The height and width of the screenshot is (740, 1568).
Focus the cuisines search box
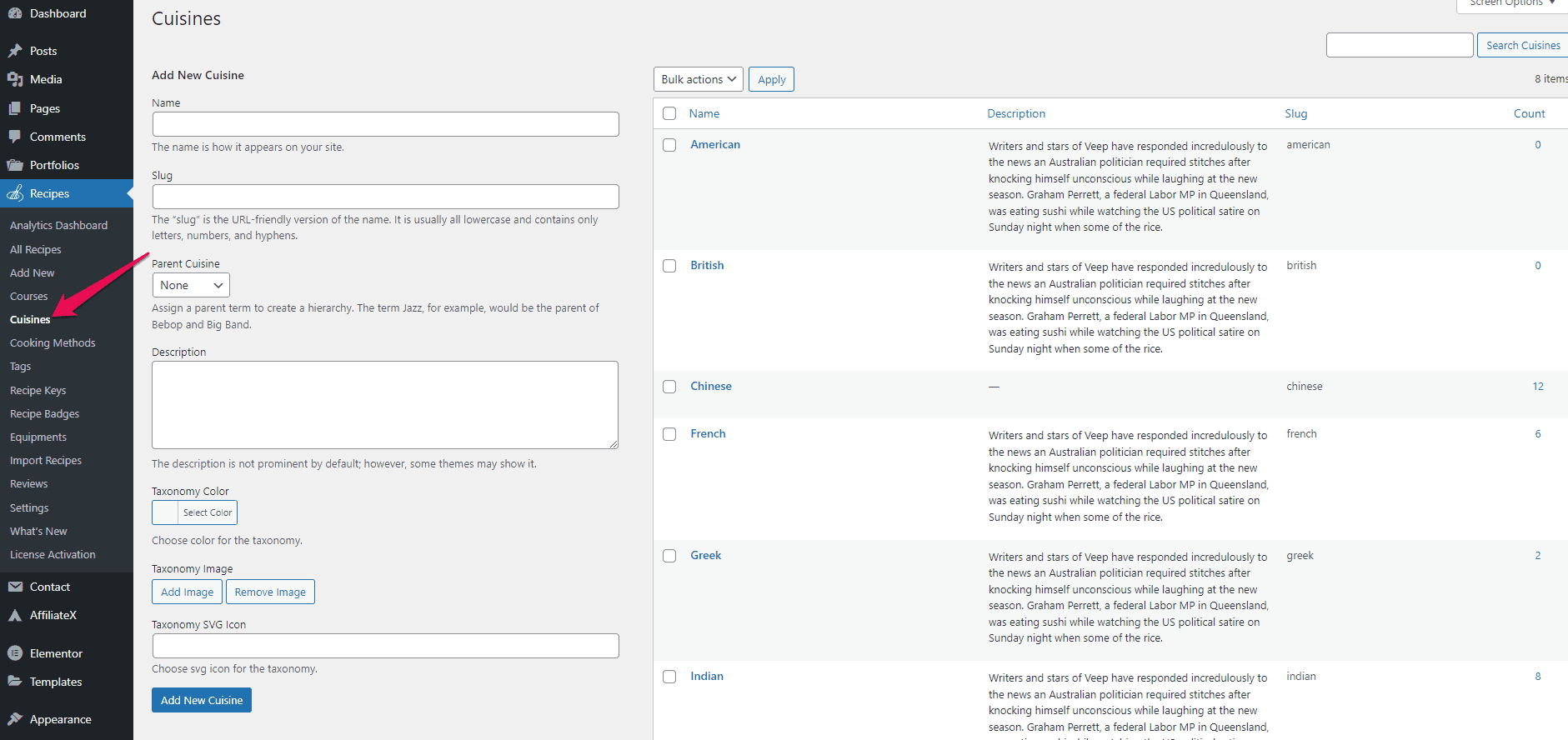pyautogui.click(x=1400, y=45)
